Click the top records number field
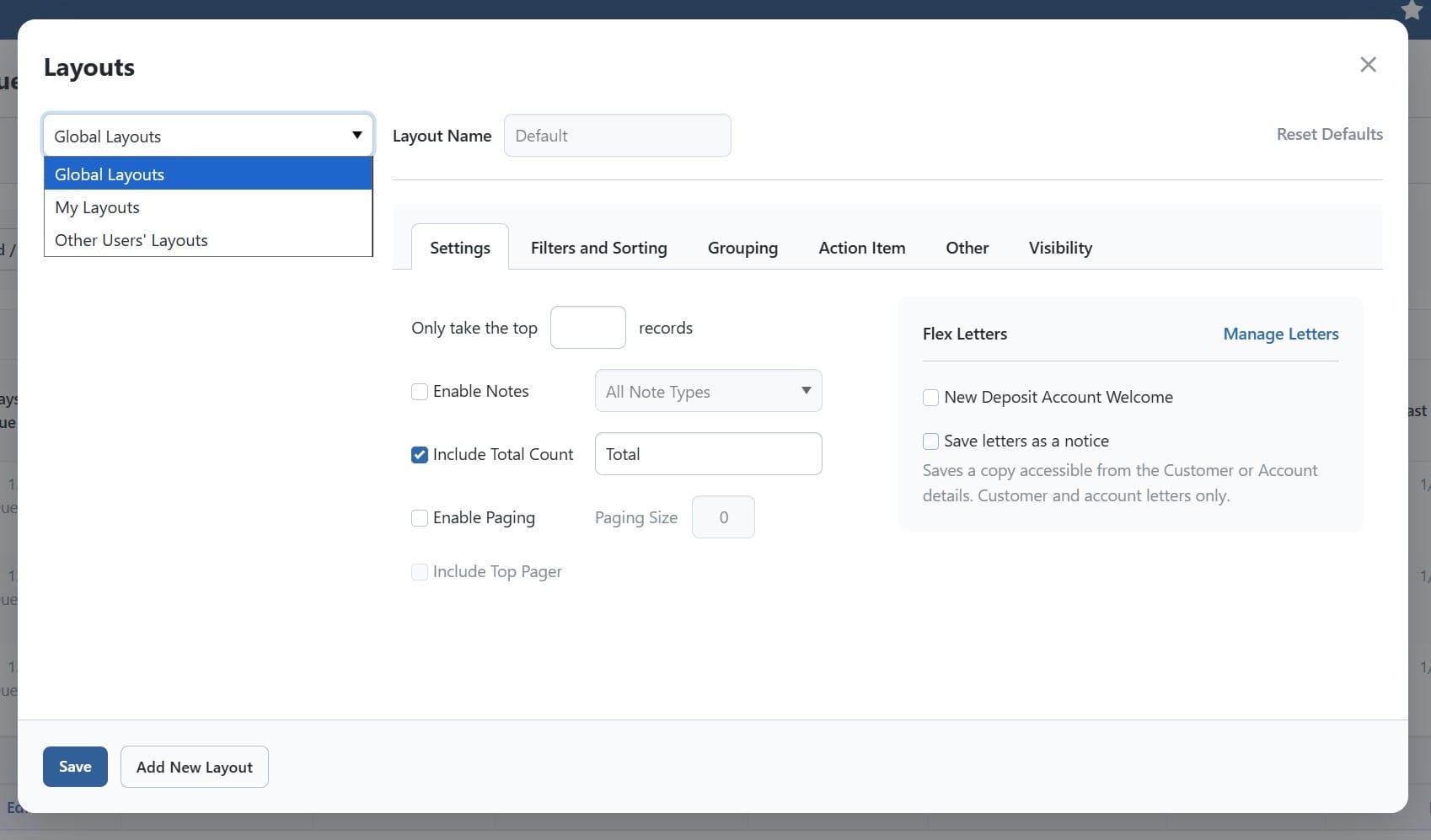 (587, 328)
